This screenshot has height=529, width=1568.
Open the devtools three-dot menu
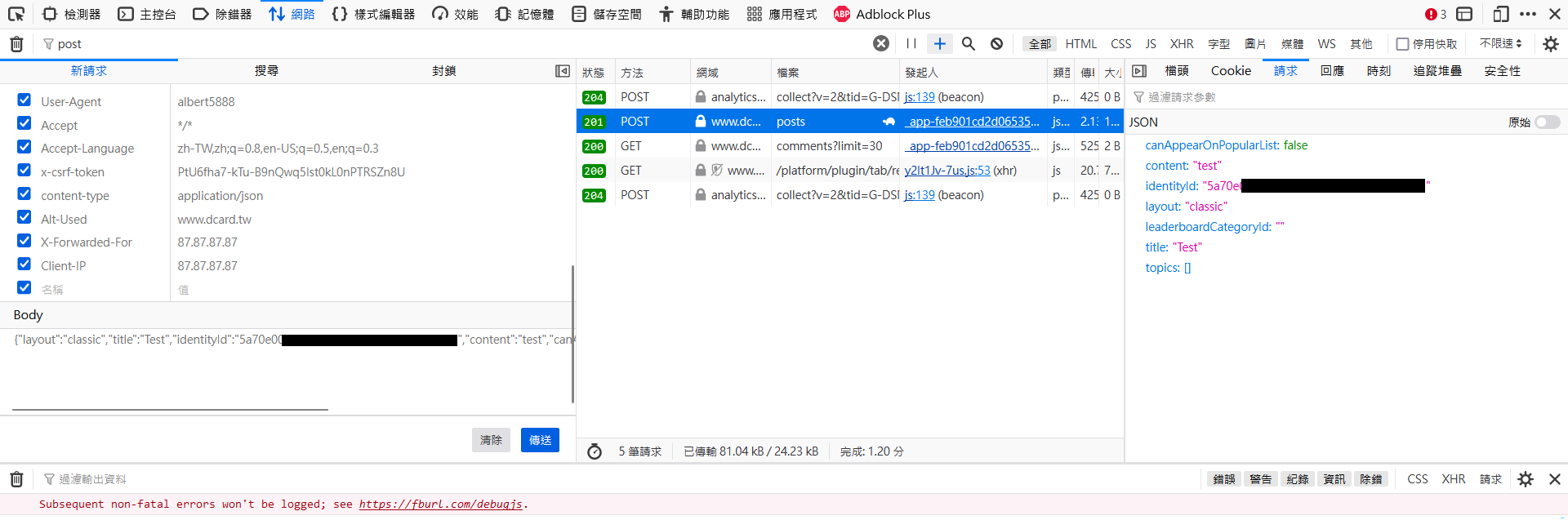[1528, 14]
